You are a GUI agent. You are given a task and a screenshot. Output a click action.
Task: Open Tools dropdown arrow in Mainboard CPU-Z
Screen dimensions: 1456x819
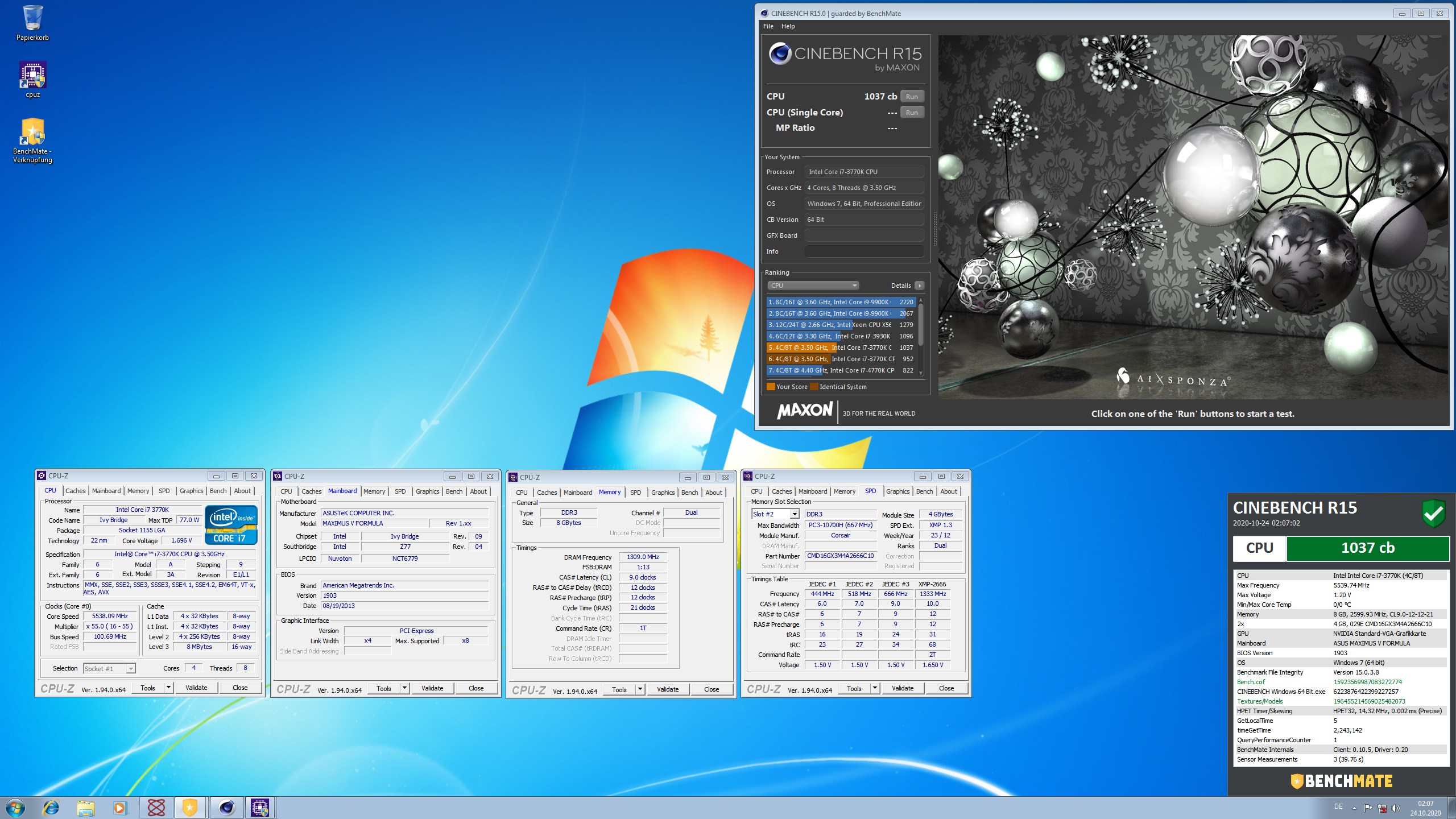pos(404,688)
